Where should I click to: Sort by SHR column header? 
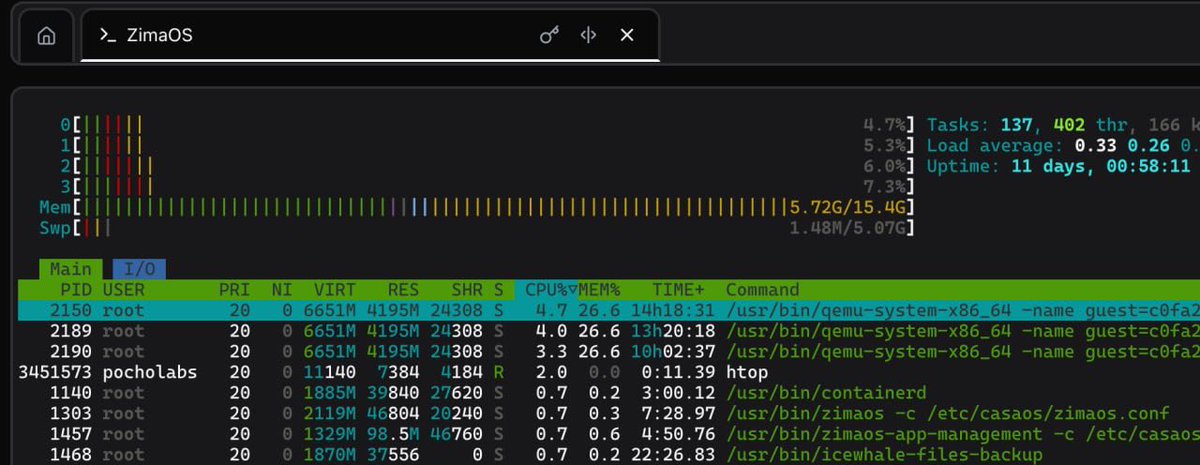point(465,289)
